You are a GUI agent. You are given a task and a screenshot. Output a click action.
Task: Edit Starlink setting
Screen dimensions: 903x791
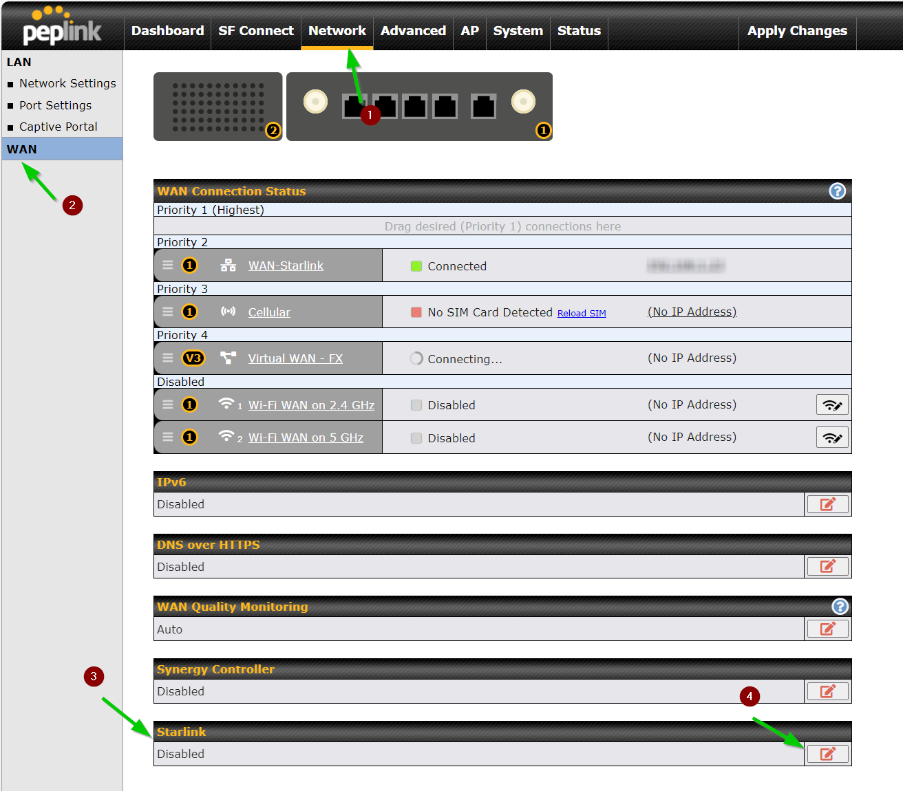[828, 754]
